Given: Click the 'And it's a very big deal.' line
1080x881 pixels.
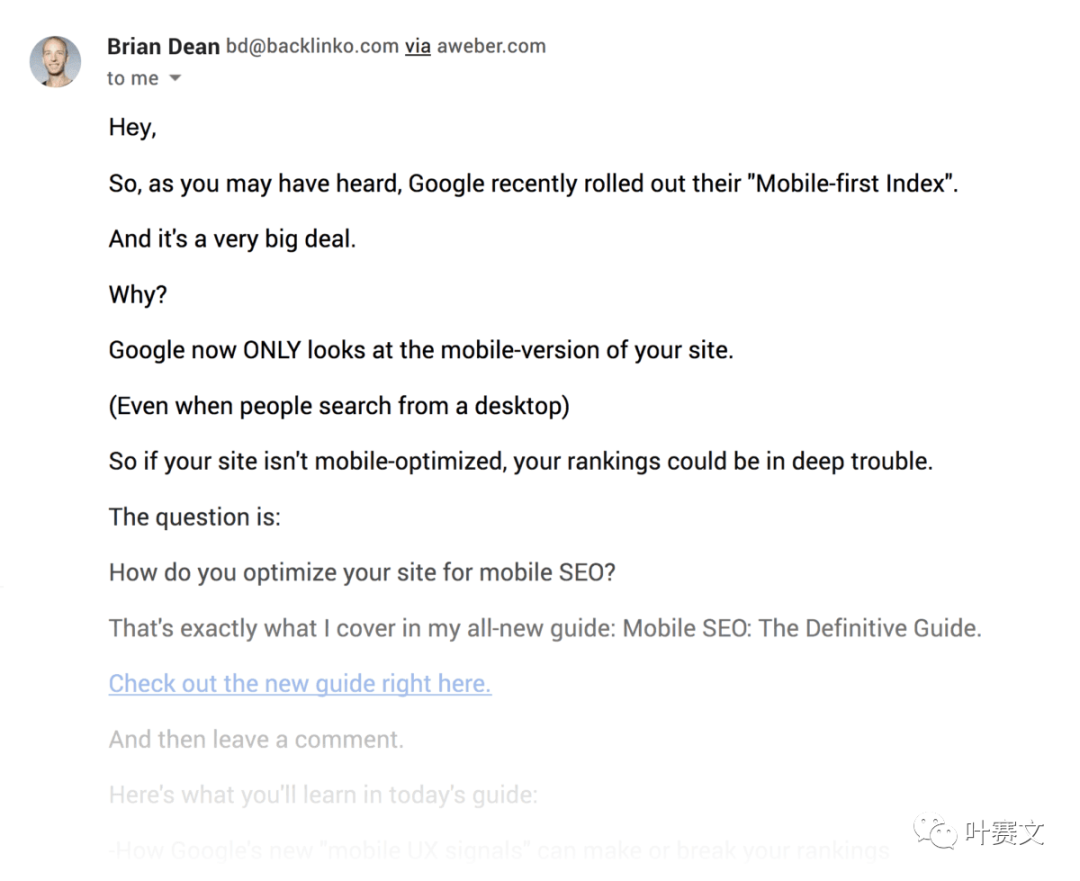Looking at the screenshot, I should pyautogui.click(x=232, y=239).
